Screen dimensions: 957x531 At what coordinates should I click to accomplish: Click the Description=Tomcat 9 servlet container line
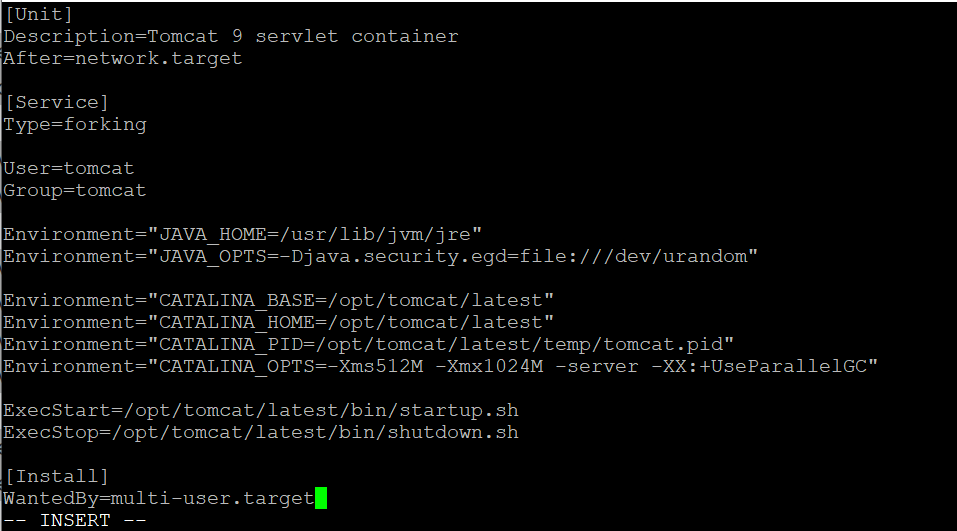231,37
